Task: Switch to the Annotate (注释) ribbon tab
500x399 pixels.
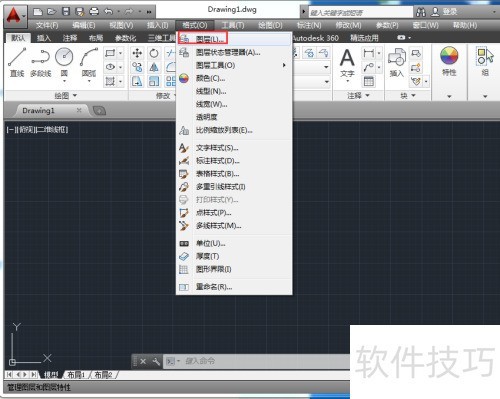Action: 70,38
